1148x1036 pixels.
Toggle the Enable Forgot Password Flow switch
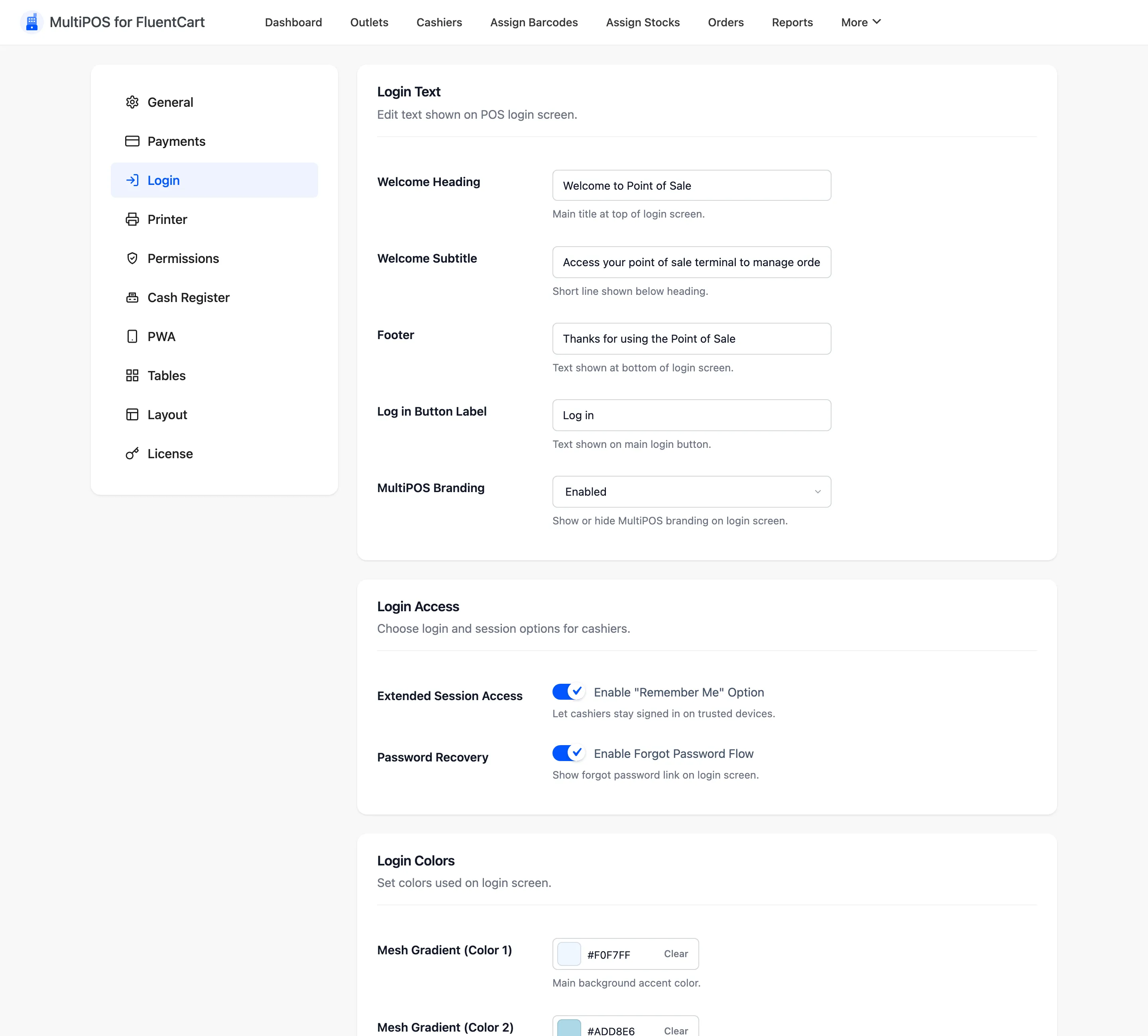[x=568, y=753]
